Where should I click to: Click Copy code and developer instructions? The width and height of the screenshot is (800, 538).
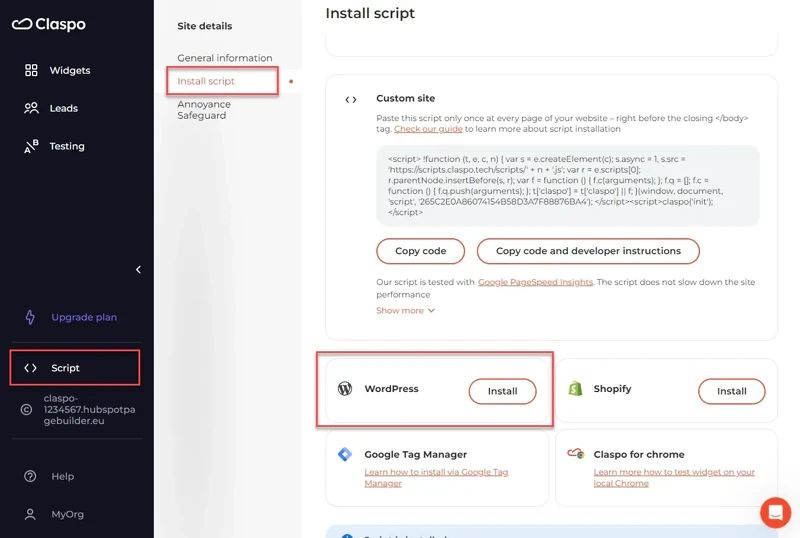coord(588,251)
